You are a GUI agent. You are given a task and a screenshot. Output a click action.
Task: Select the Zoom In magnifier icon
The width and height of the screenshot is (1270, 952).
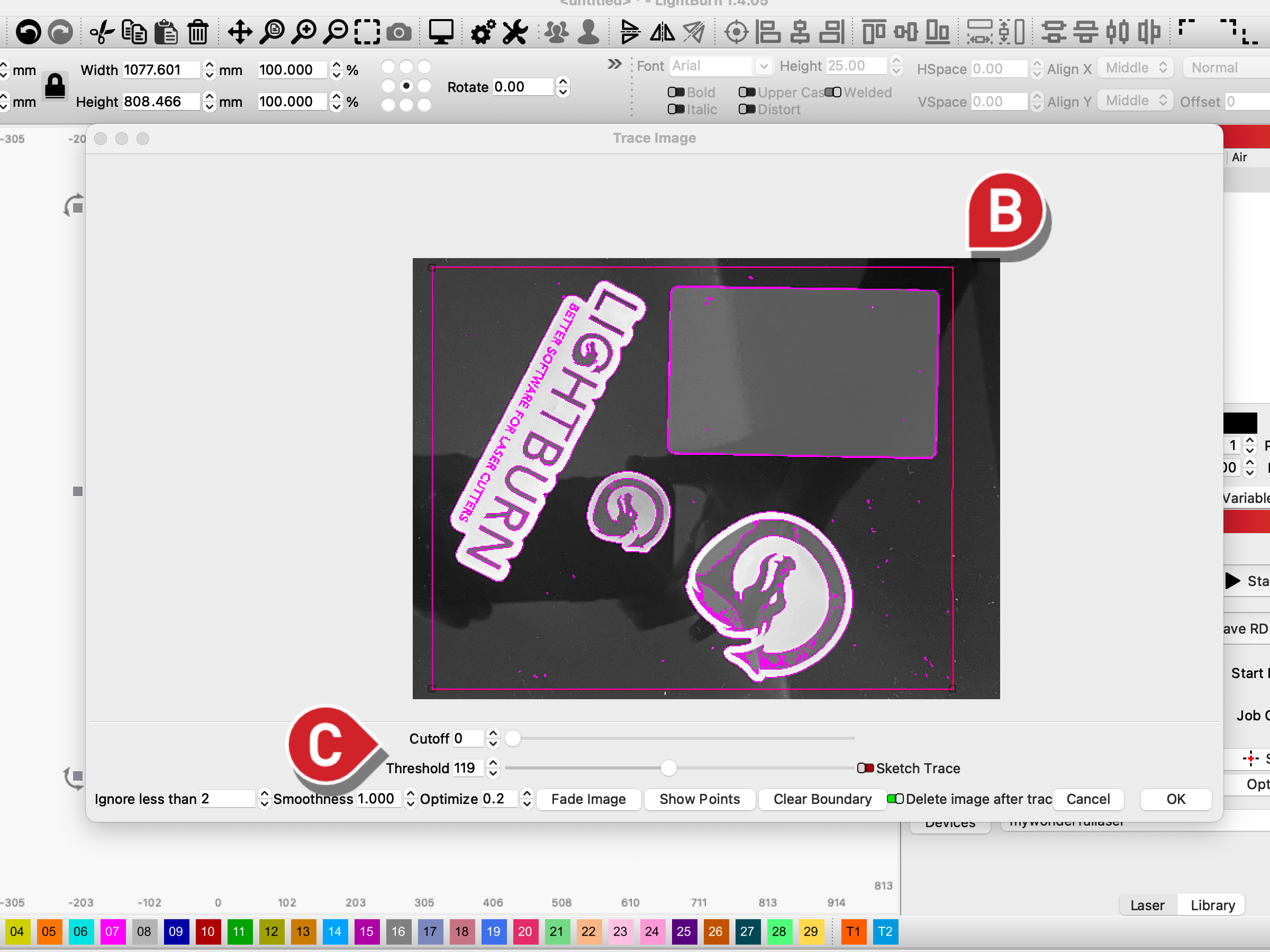point(304,32)
